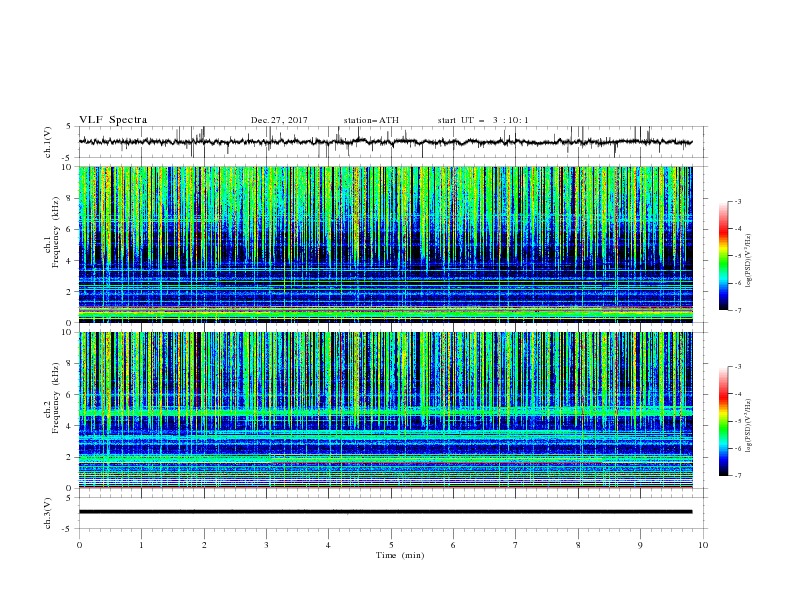This screenshot has width=792, height=612.
Task: Click the ch.3(V) axis label
Action: tap(48, 513)
